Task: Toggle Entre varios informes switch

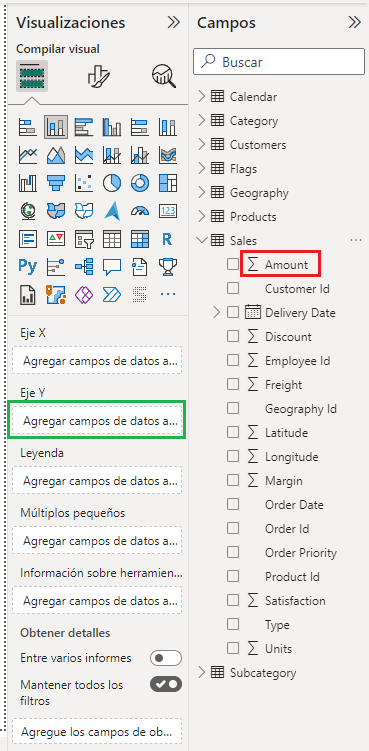Action: click(x=166, y=658)
